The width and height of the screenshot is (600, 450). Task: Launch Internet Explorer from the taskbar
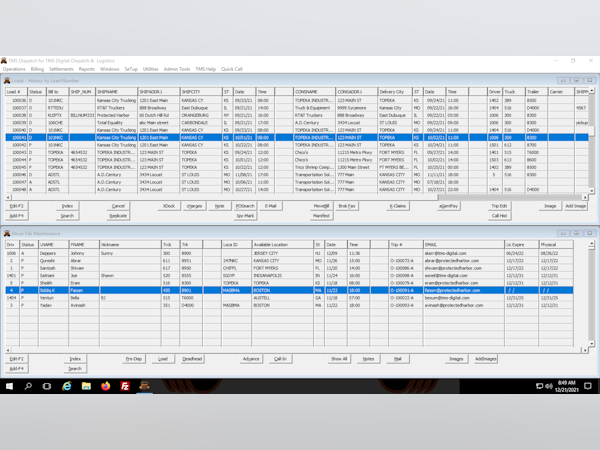pyautogui.click(x=67, y=386)
